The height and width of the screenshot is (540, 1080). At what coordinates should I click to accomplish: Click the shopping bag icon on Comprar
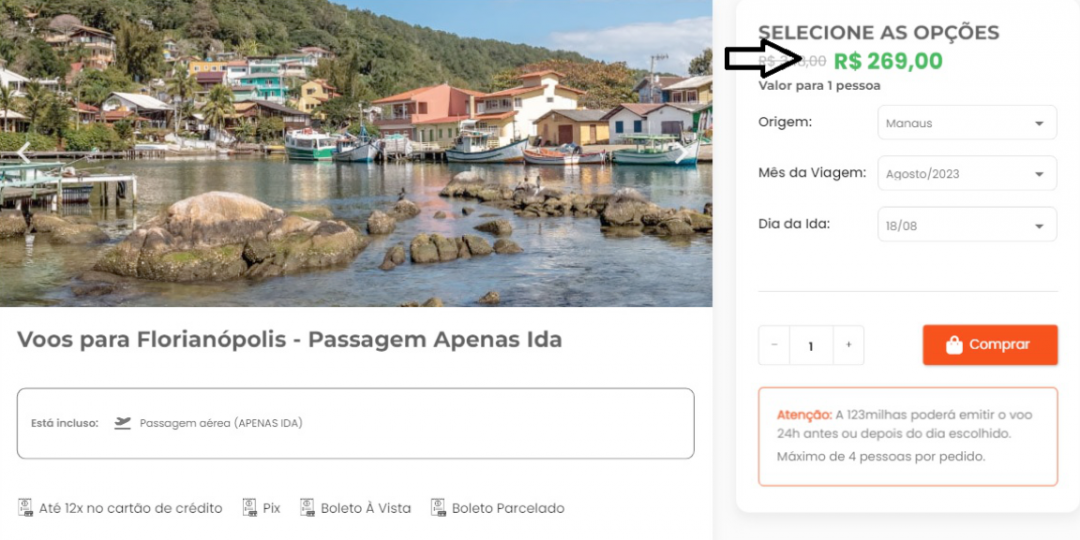[x=954, y=345]
